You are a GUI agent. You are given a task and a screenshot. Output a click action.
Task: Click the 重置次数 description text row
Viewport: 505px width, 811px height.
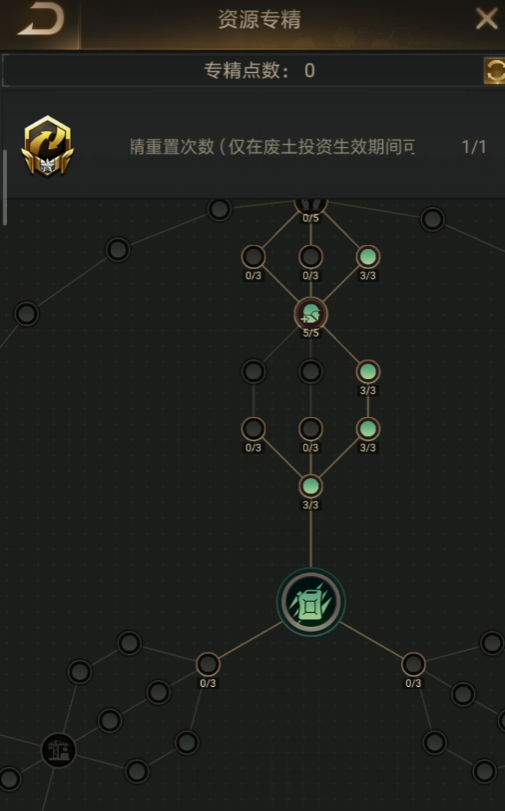tap(272, 147)
